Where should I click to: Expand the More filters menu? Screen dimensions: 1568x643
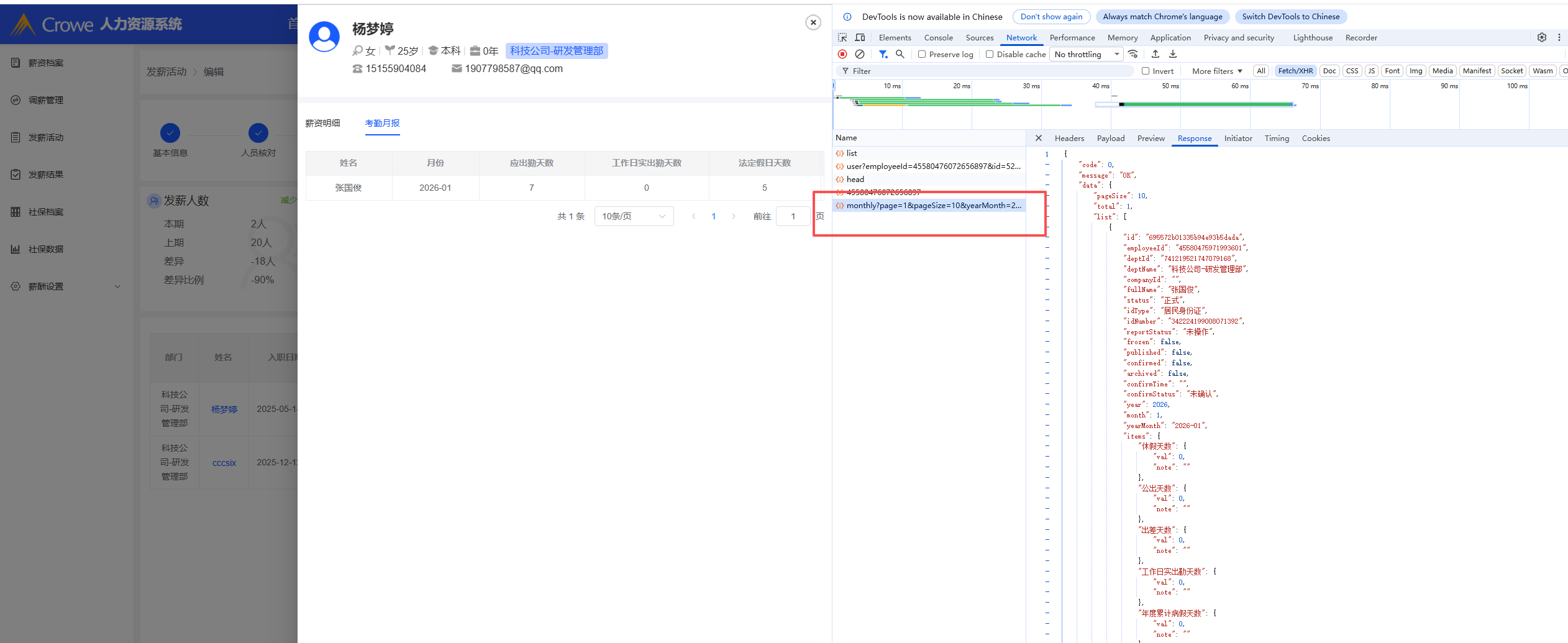(1217, 71)
